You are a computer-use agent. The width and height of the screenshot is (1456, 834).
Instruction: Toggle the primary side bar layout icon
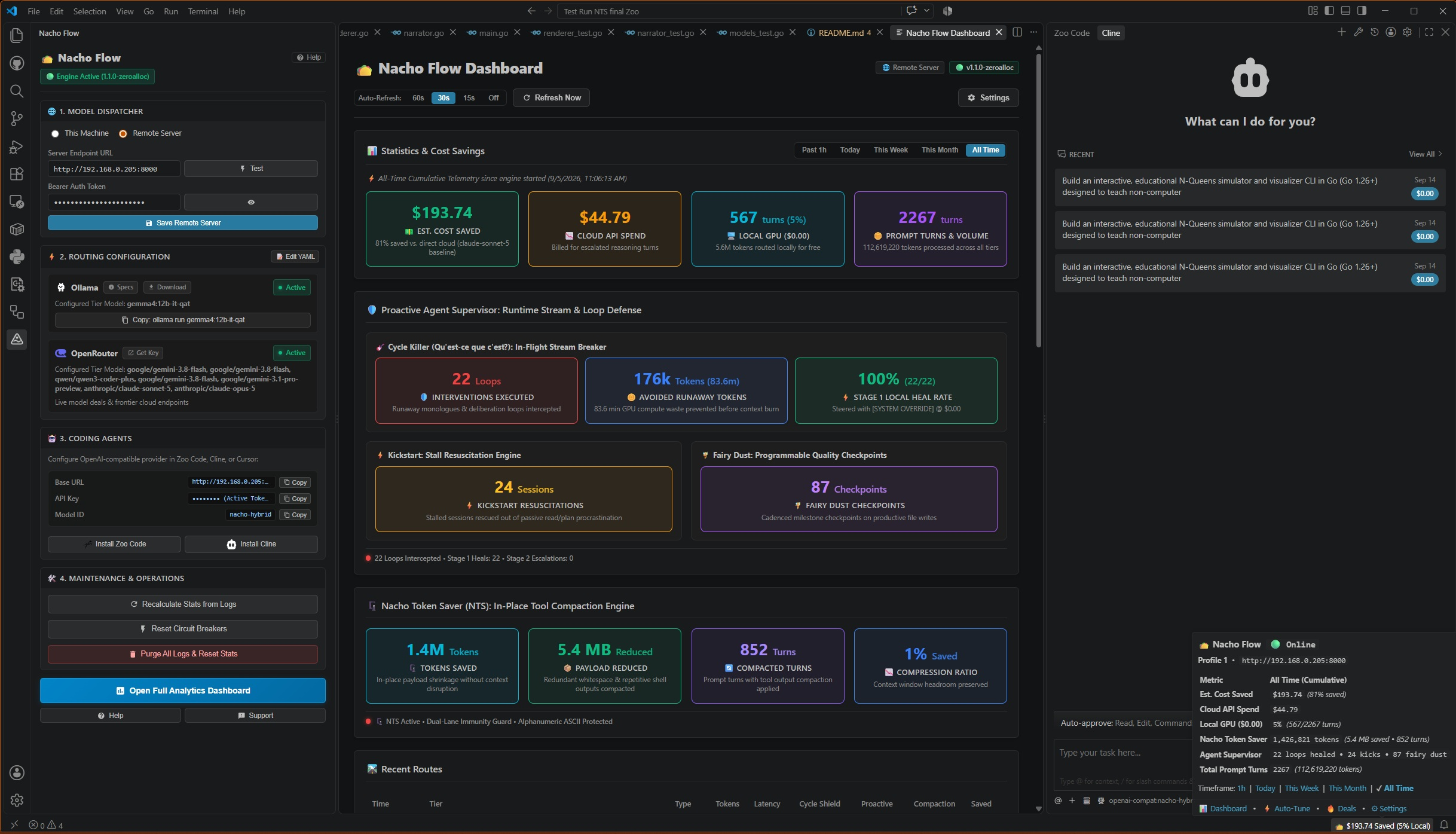(1329, 11)
